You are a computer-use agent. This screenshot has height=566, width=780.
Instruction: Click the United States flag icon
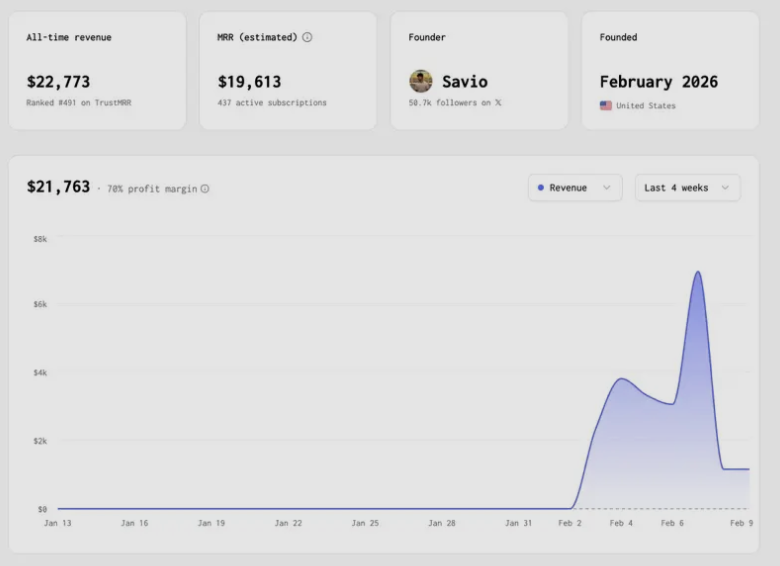coord(606,106)
